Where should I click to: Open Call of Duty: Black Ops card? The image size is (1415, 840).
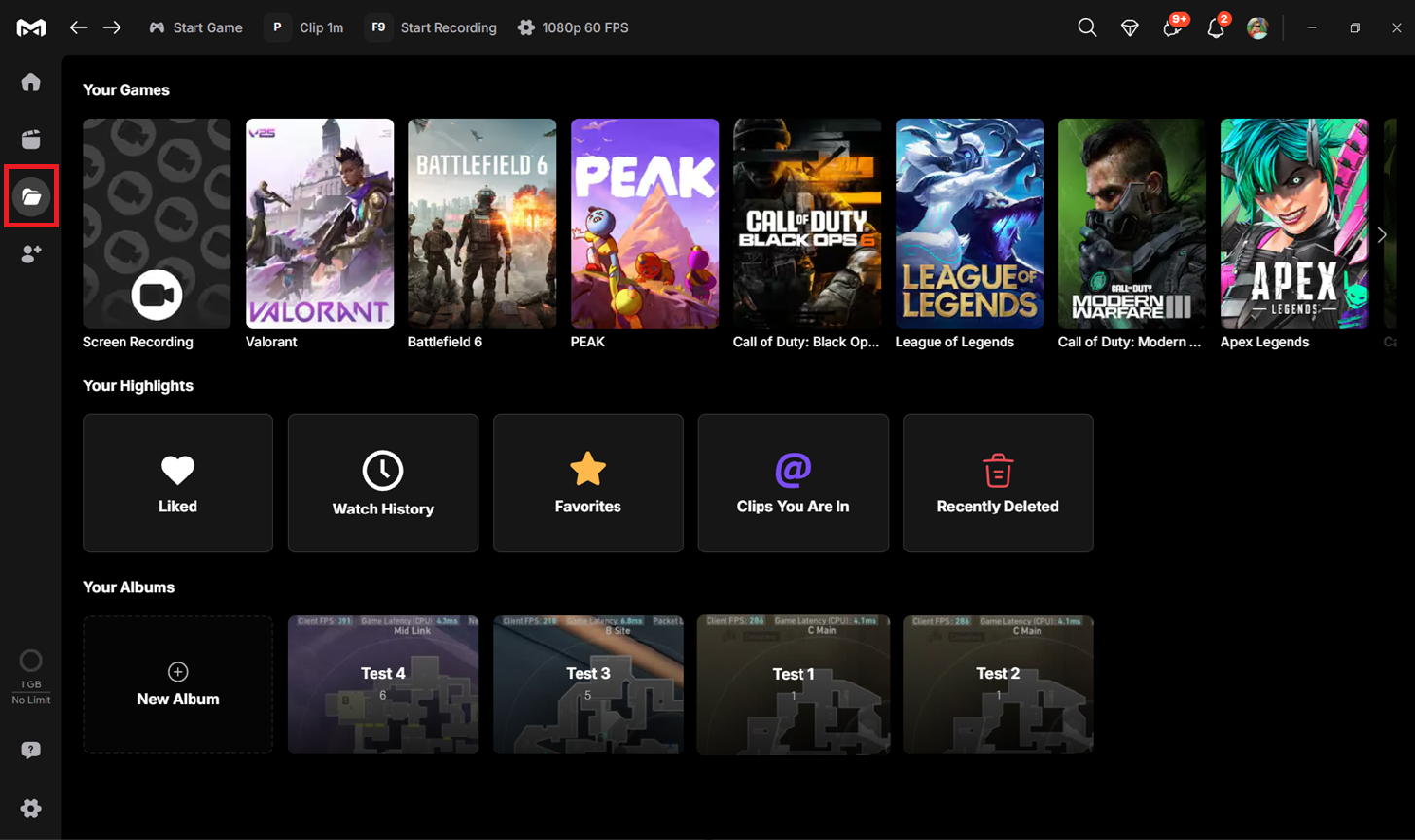click(x=807, y=224)
